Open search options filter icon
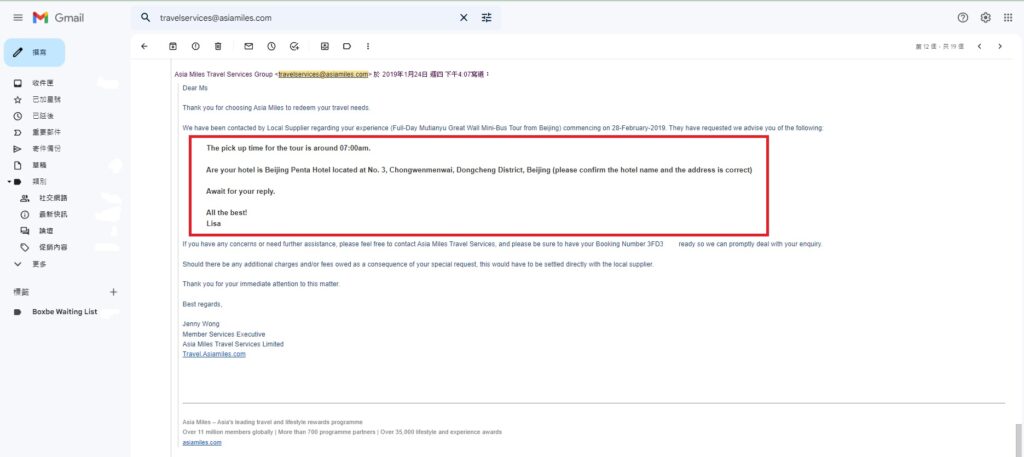Screen dimensions: 1024x457 [x=487, y=18]
